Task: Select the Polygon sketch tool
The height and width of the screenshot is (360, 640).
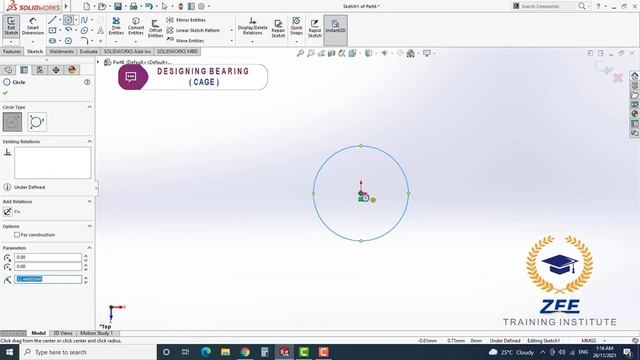Action: 68,41
